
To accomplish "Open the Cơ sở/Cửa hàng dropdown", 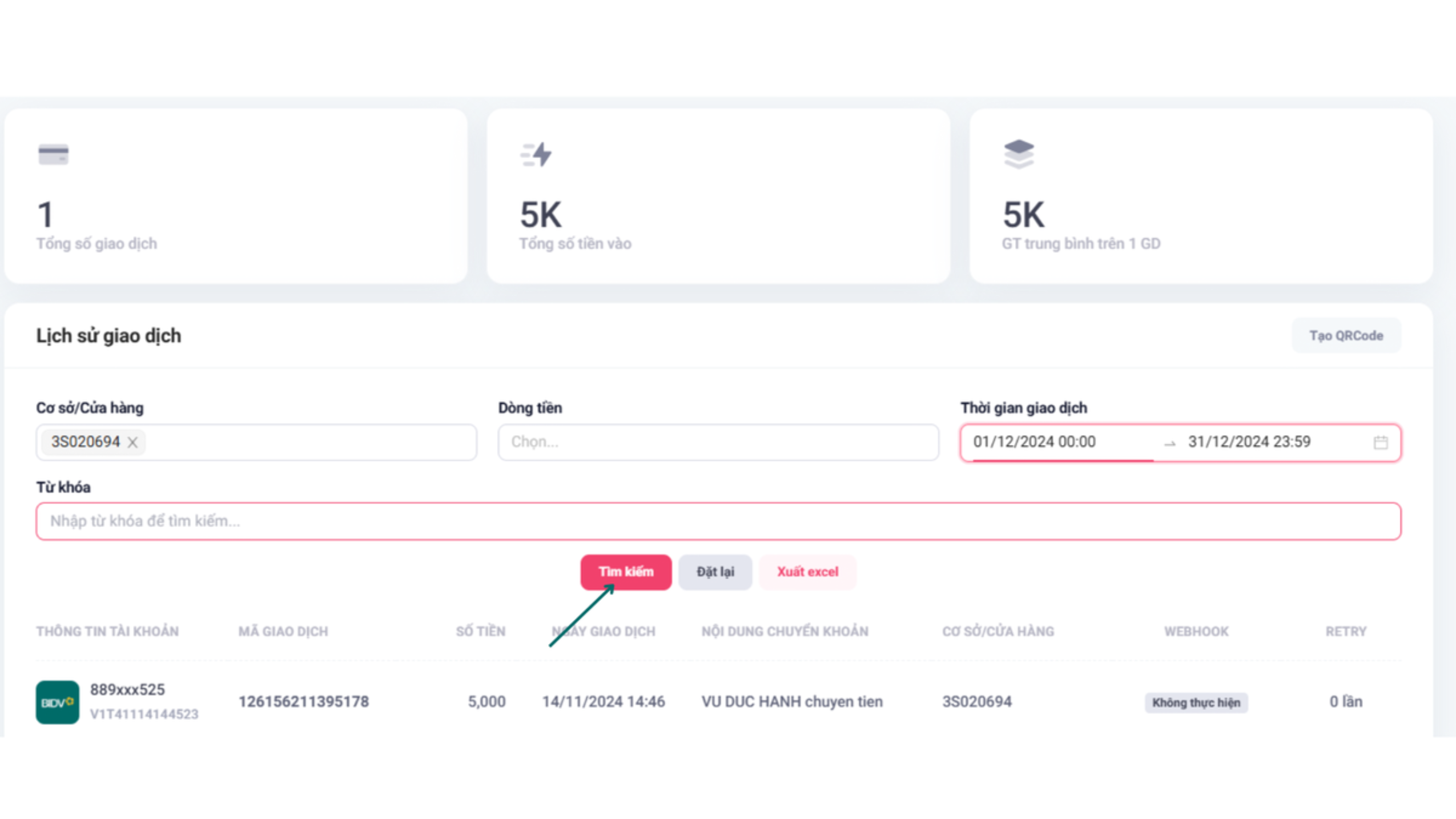I will click(x=308, y=443).
